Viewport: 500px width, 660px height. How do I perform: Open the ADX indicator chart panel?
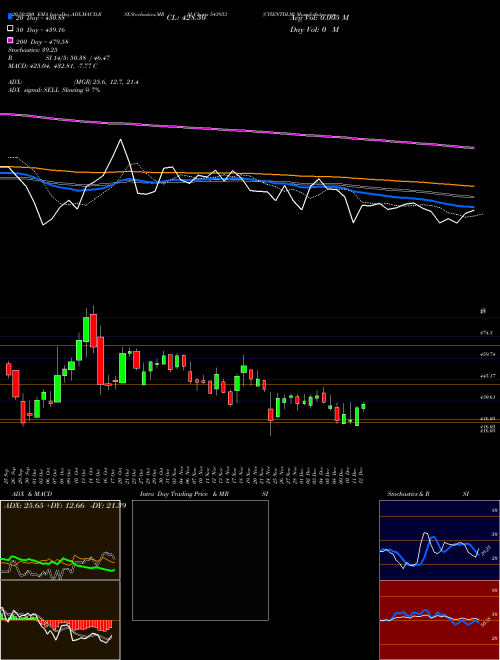point(60,540)
